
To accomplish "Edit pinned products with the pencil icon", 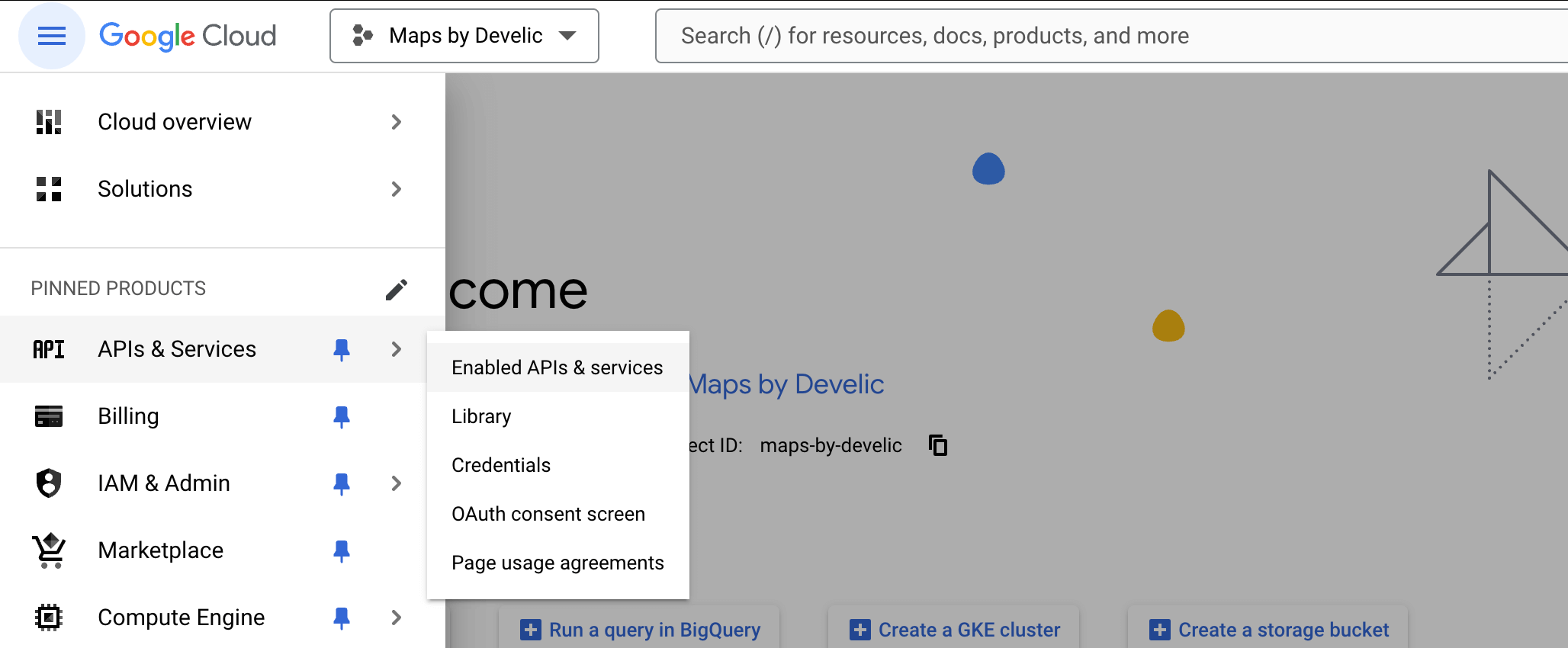I will 396,289.
